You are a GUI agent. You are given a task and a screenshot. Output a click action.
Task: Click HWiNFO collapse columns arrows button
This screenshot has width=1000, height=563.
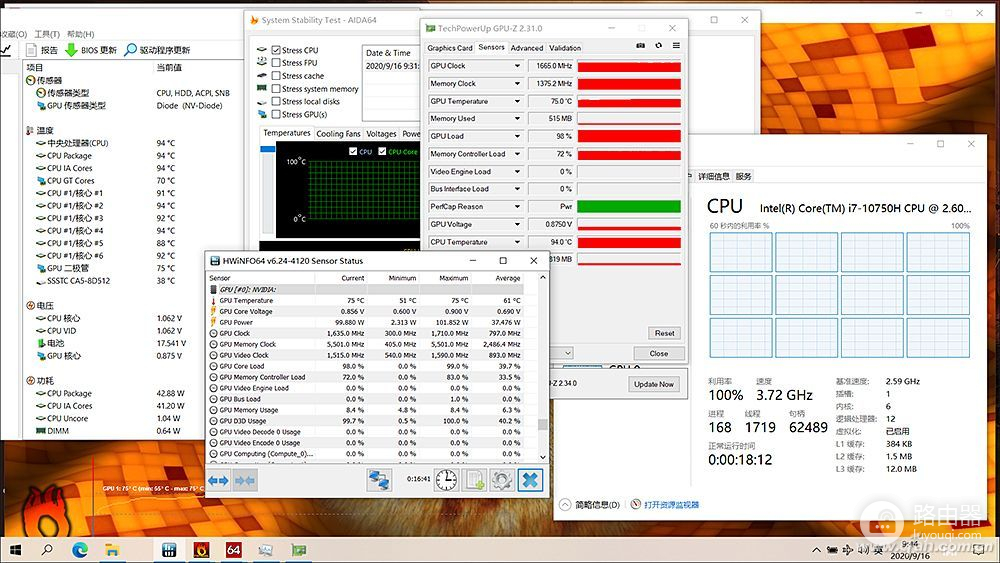(245, 480)
